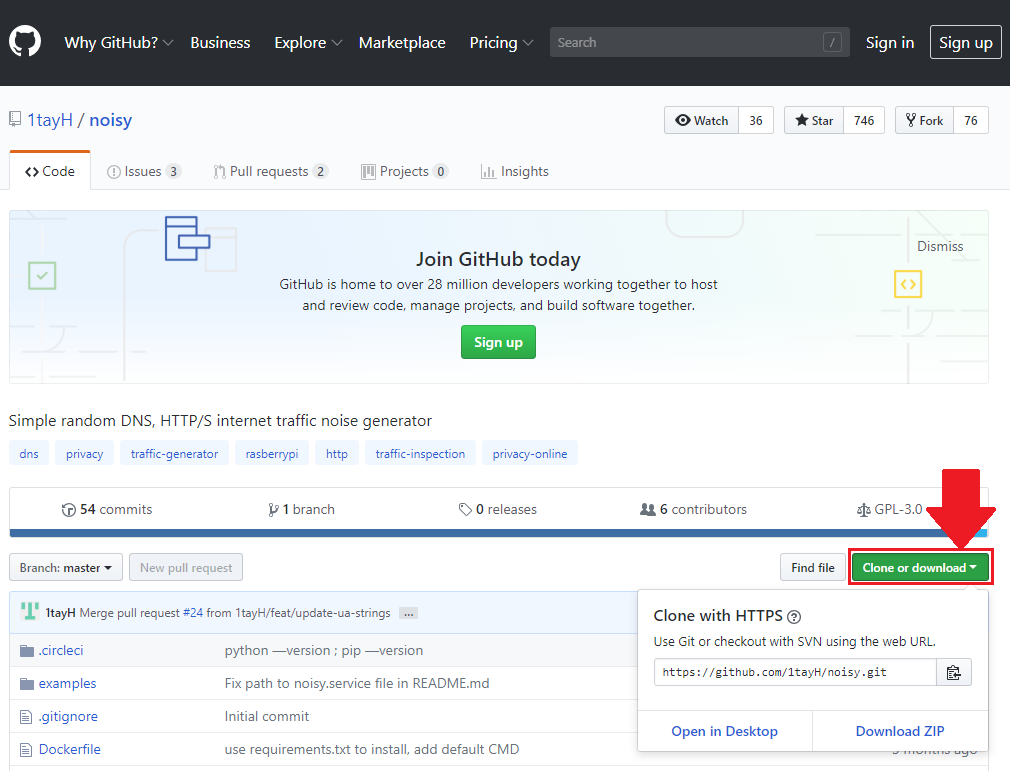Click the slash shortcut icon in search
The width and height of the screenshot is (1010, 771).
[x=832, y=43]
